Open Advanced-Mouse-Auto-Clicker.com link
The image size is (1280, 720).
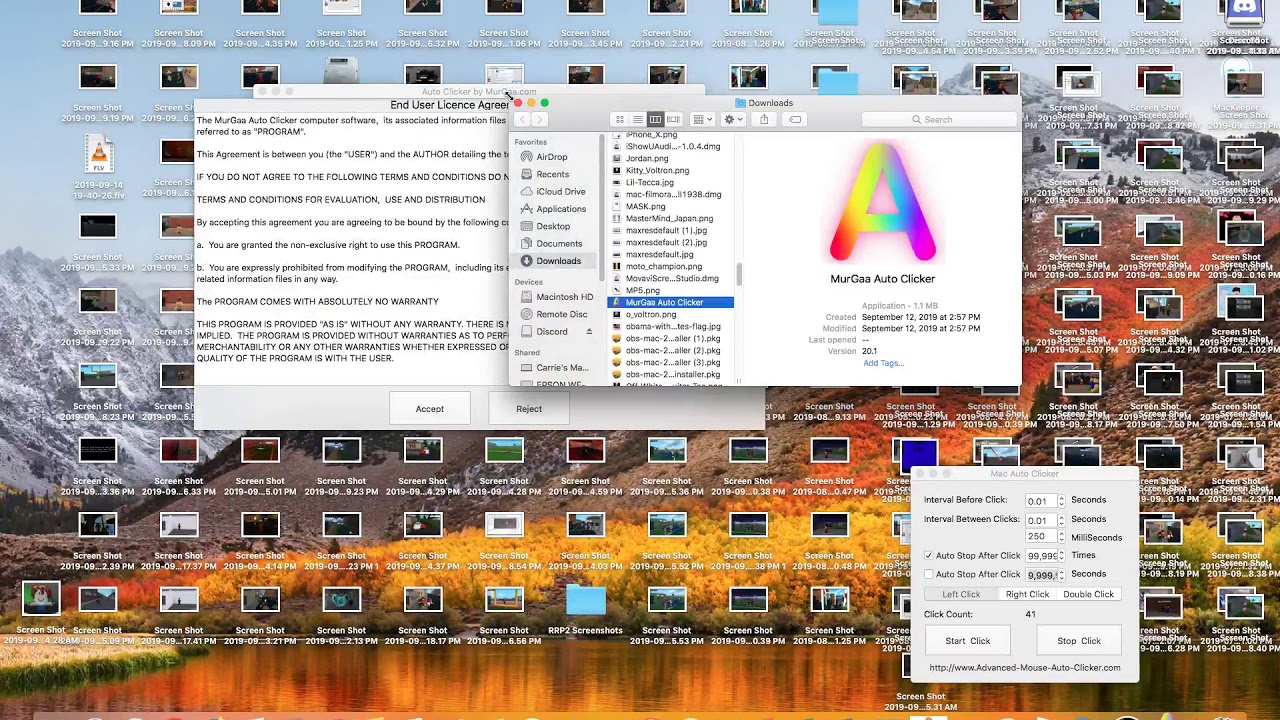(x=1024, y=668)
